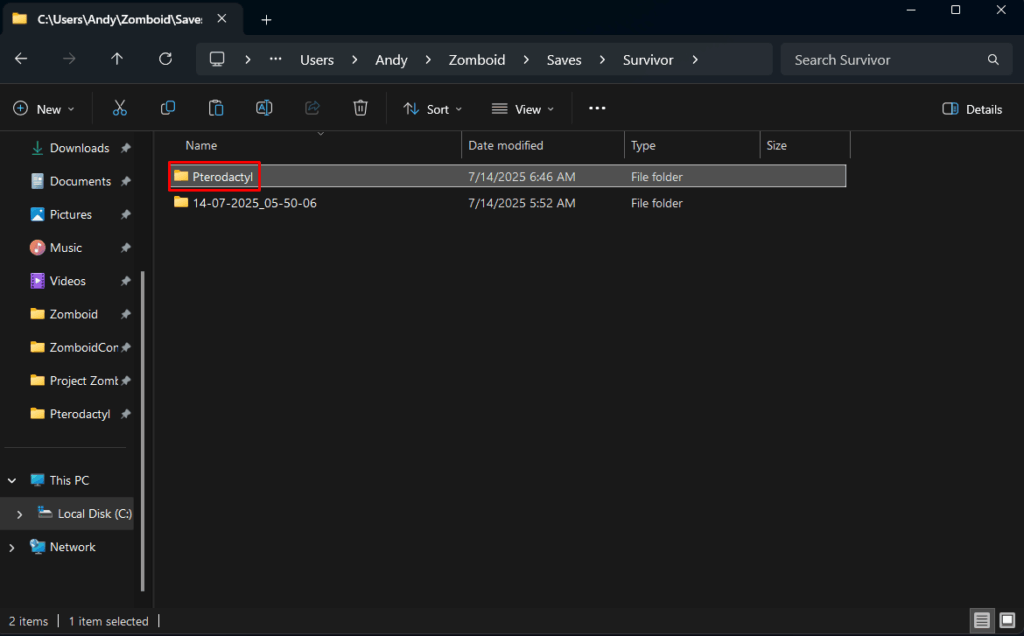Go back with the Back arrow
Screen dimensions: 1024x636
coord(21,59)
